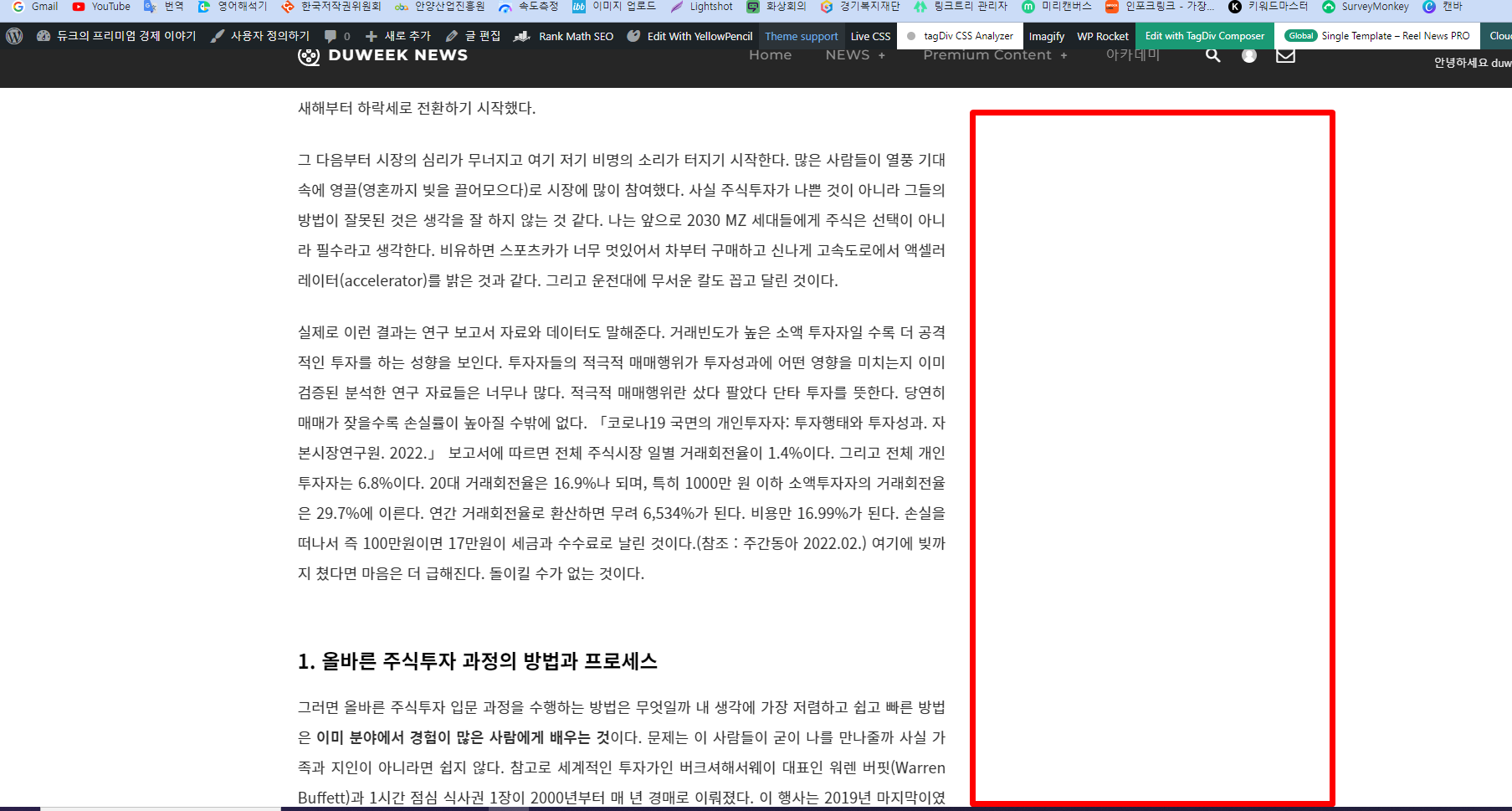Click 글 편집 to edit post
The image size is (1512, 811).
coord(474,36)
